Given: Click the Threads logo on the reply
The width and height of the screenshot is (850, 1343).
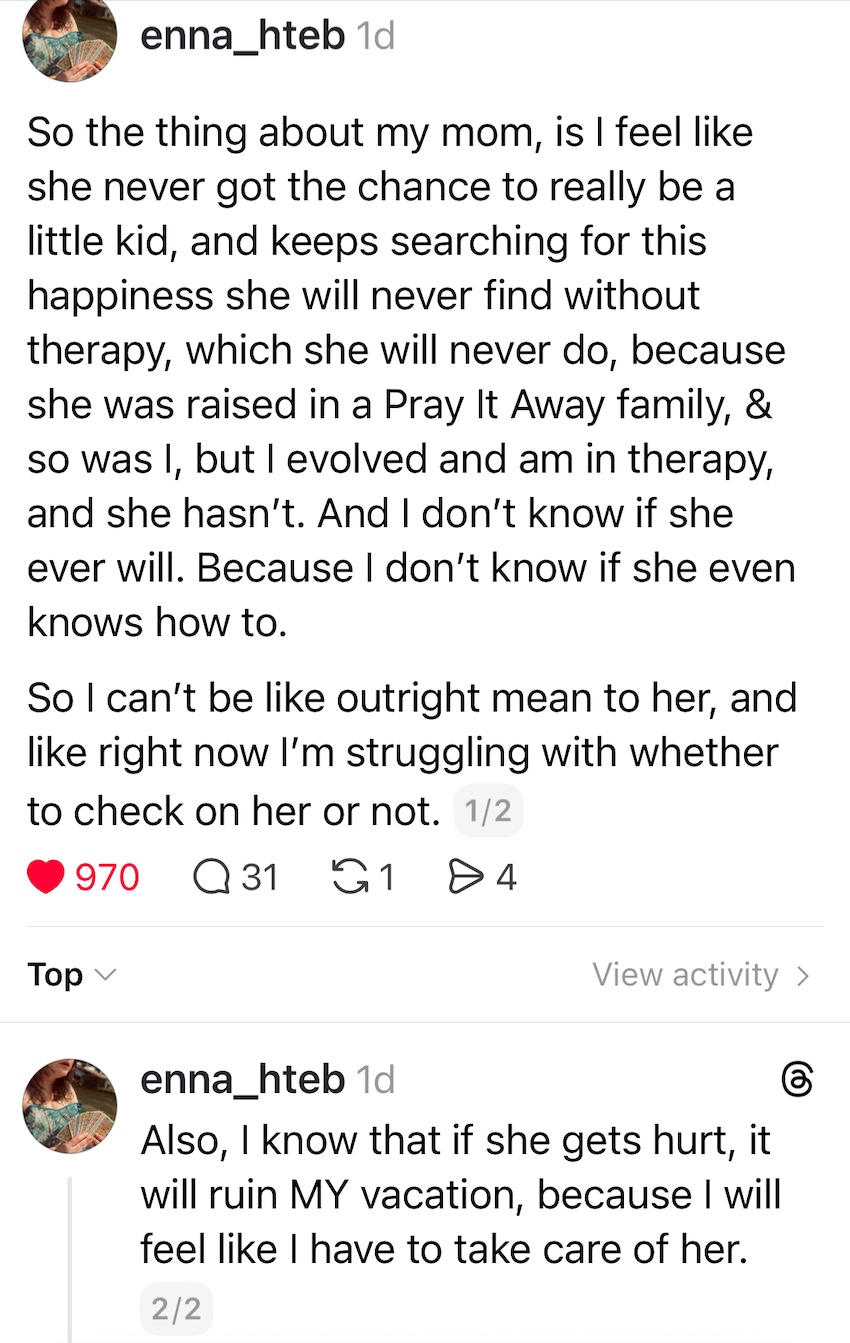Looking at the screenshot, I should (x=796, y=1081).
